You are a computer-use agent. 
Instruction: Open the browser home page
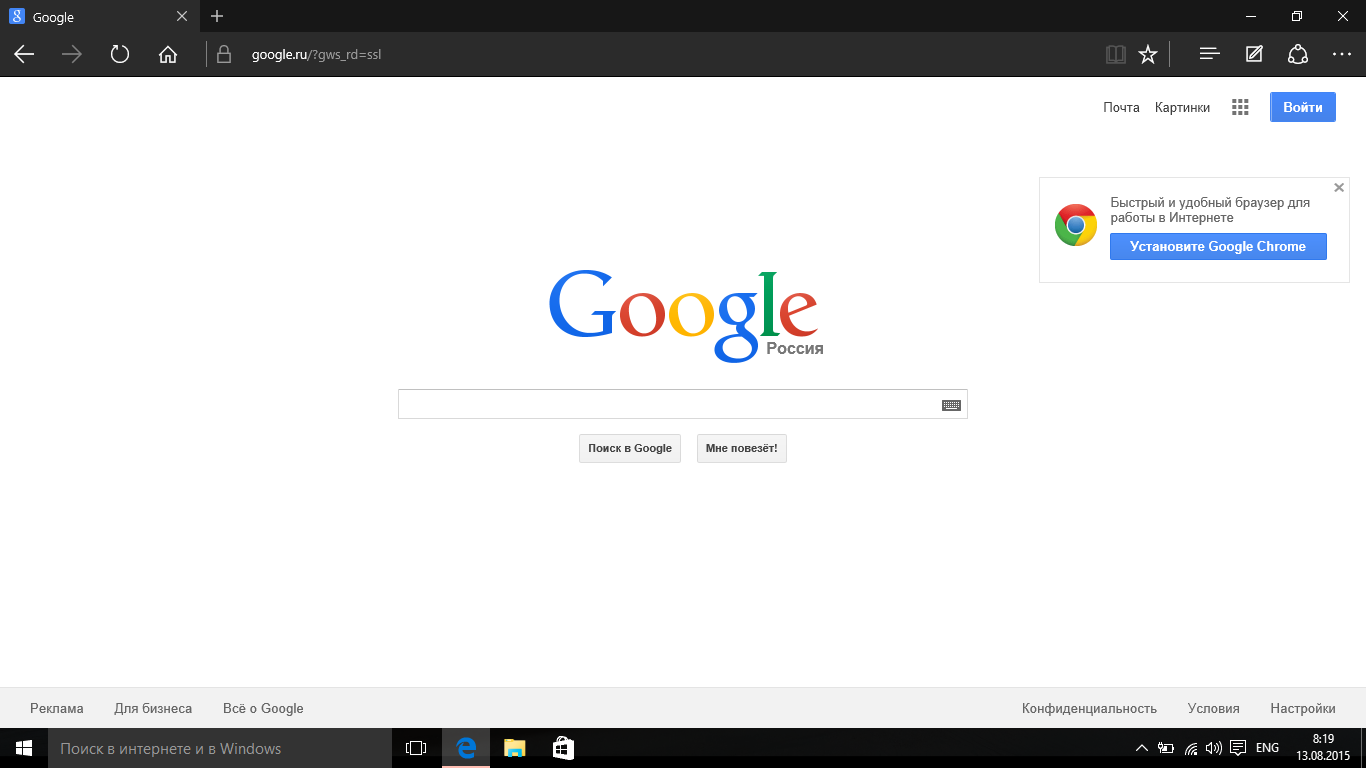click(x=168, y=55)
